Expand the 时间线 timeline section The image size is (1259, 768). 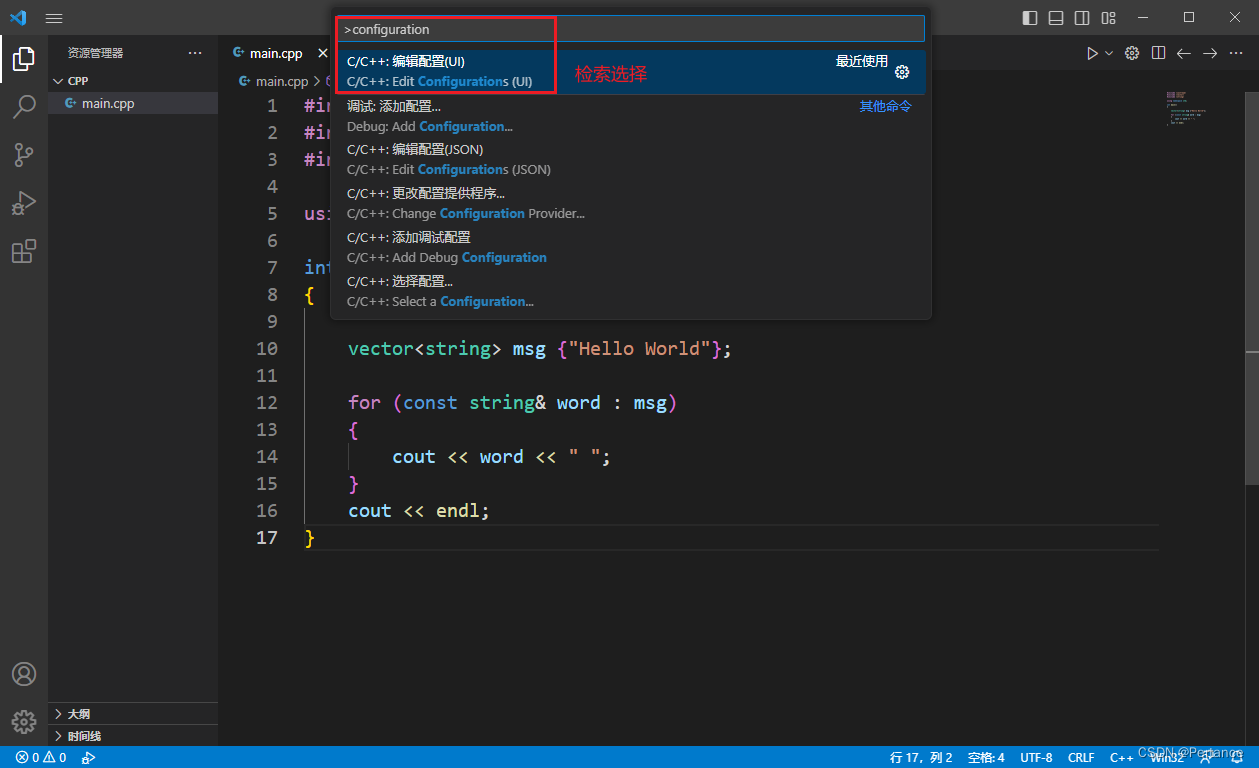tap(133, 736)
